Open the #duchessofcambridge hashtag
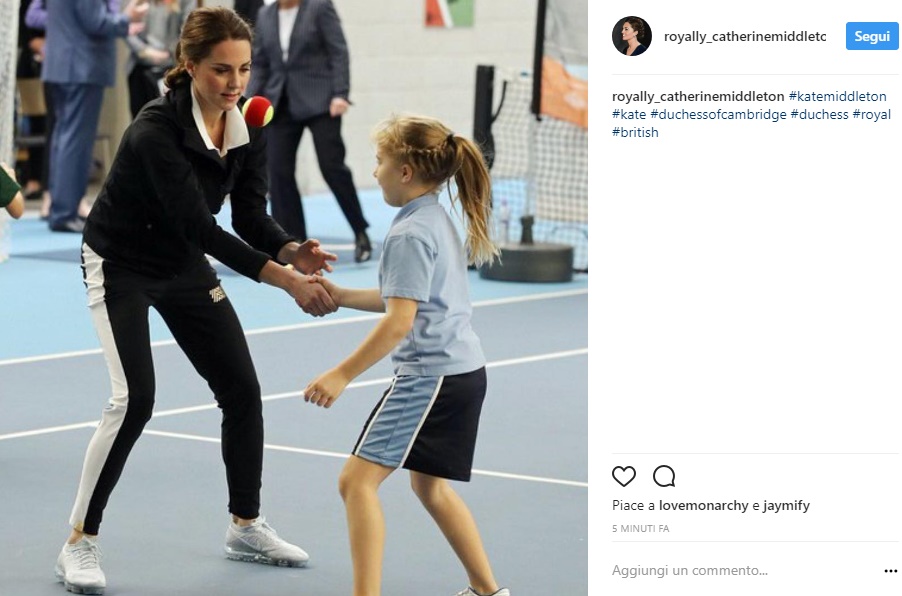Viewport: 902px width, 596px height. point(718,114)
